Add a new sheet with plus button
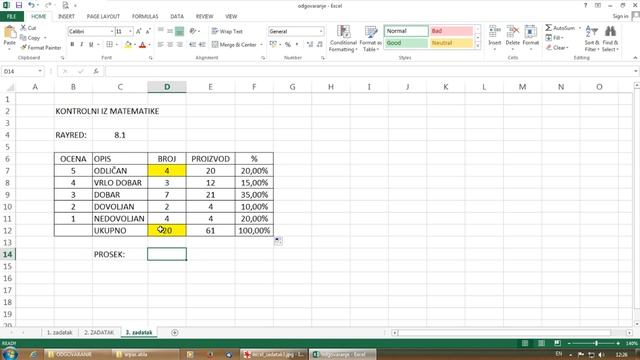 tap(175, 333)
